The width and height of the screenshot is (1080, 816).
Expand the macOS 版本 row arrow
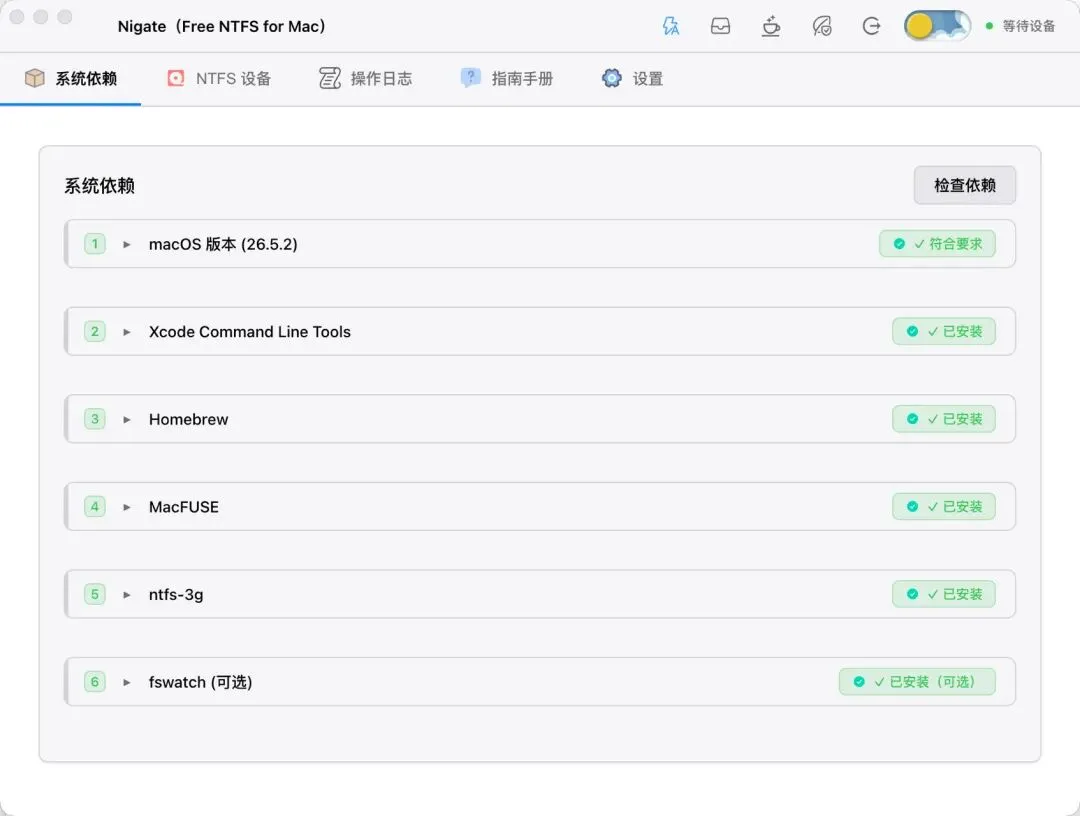127,244
